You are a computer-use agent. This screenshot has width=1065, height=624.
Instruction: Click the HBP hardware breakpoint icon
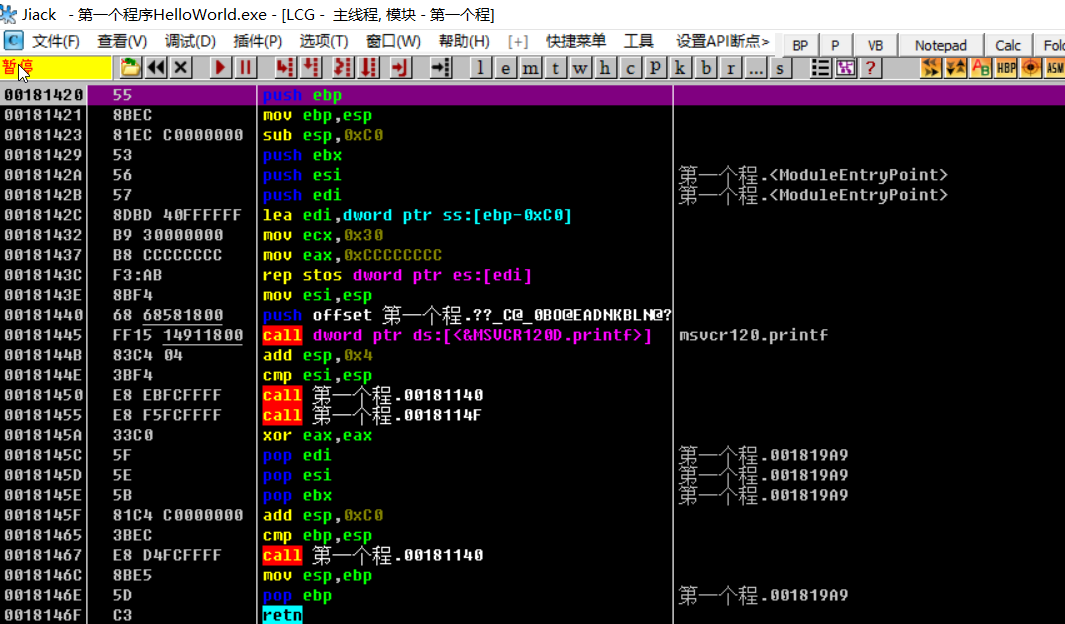[1006, 68]
